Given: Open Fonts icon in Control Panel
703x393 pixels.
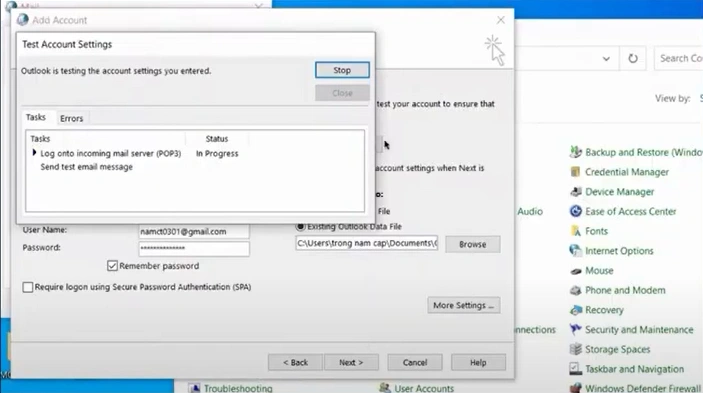Looking at the screenshot, I should click(x=576, y=231).
